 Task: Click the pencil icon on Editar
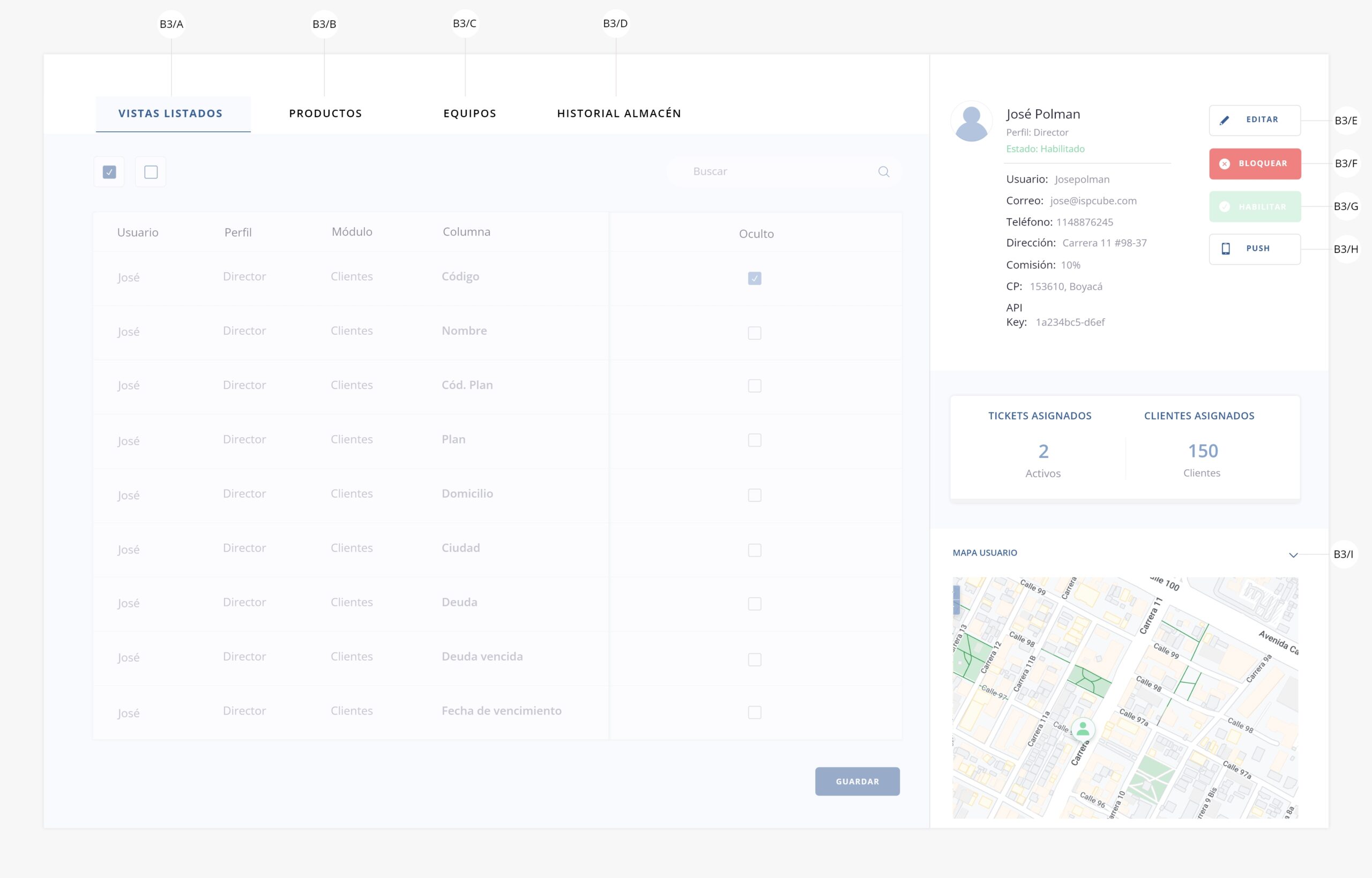1224,121
